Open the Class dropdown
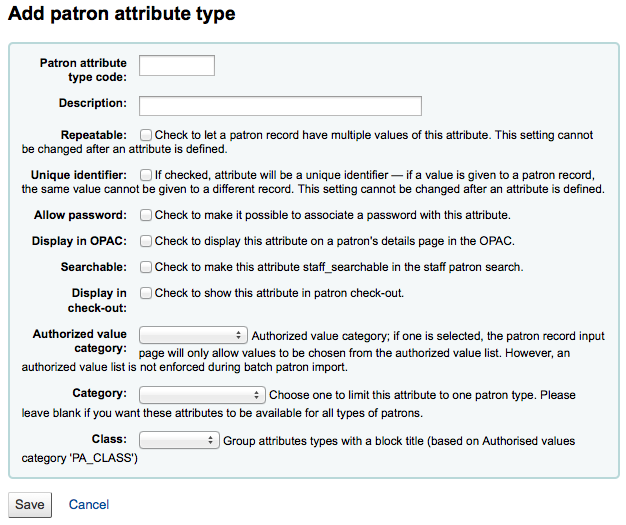 coord(179,440)
